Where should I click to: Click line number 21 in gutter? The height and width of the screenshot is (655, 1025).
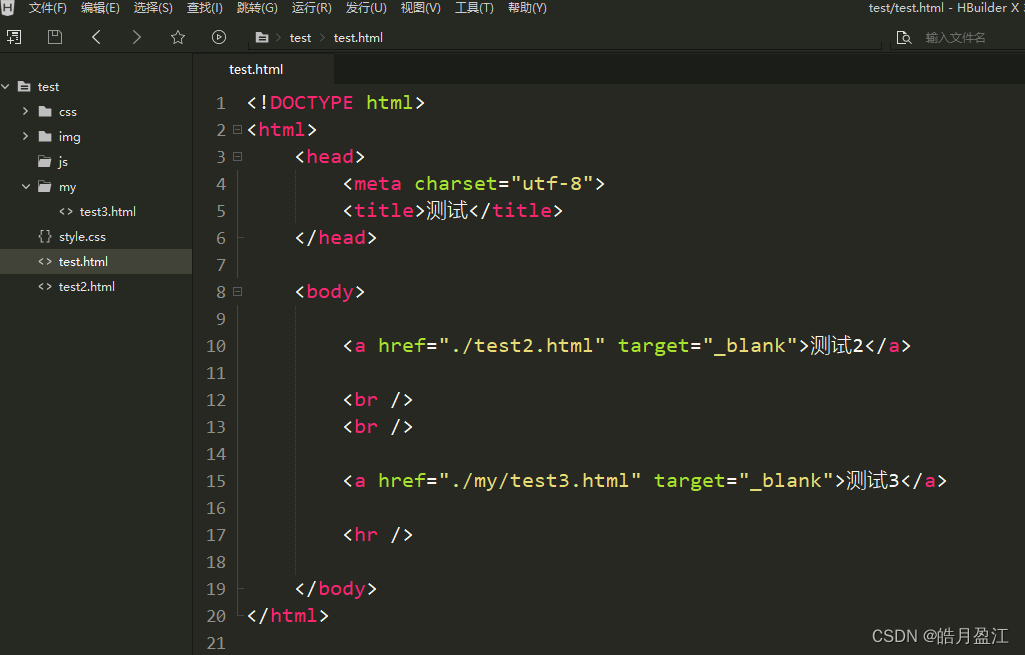[216, 643]
